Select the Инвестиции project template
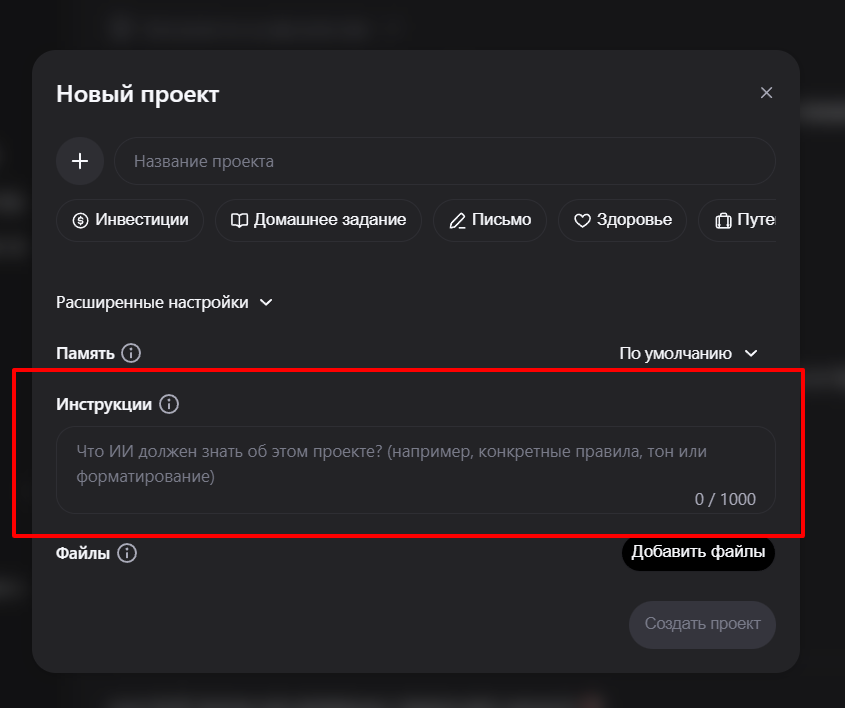The width and height of the screenshot is (845, 708). pyautogui.click(x=130, y=220)
